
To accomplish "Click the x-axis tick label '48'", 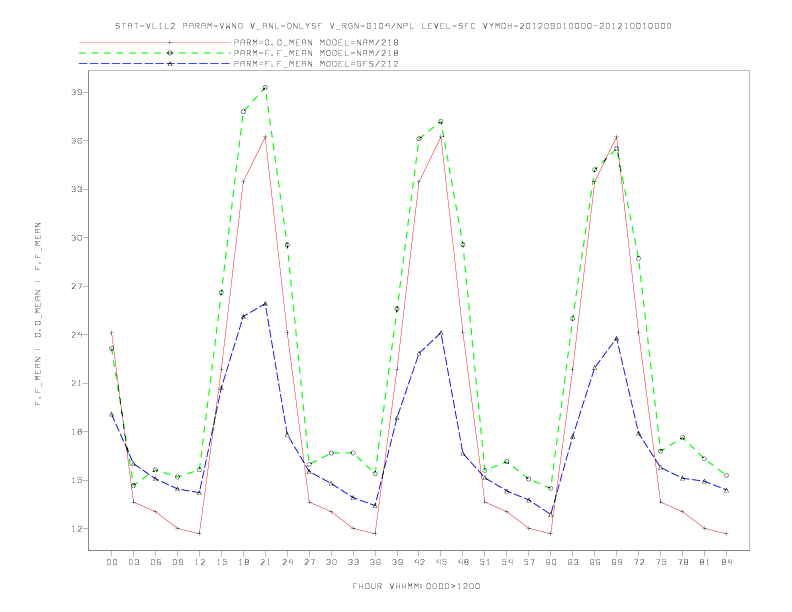I will (463, 562).
